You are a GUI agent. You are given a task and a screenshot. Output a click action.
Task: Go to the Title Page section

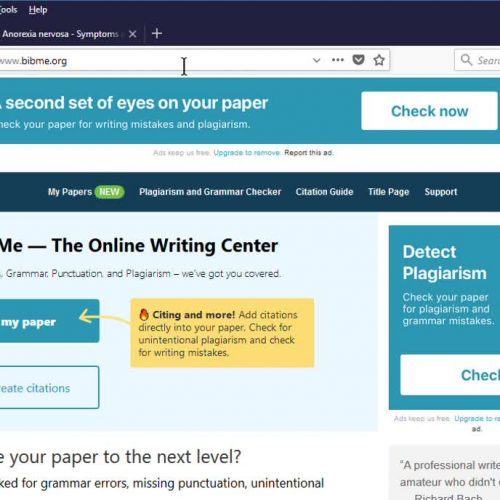pyautogui.click(x=388, y=192)
